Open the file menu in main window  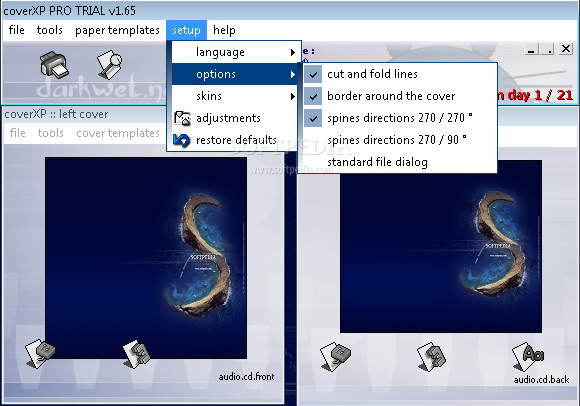point(17,30)
